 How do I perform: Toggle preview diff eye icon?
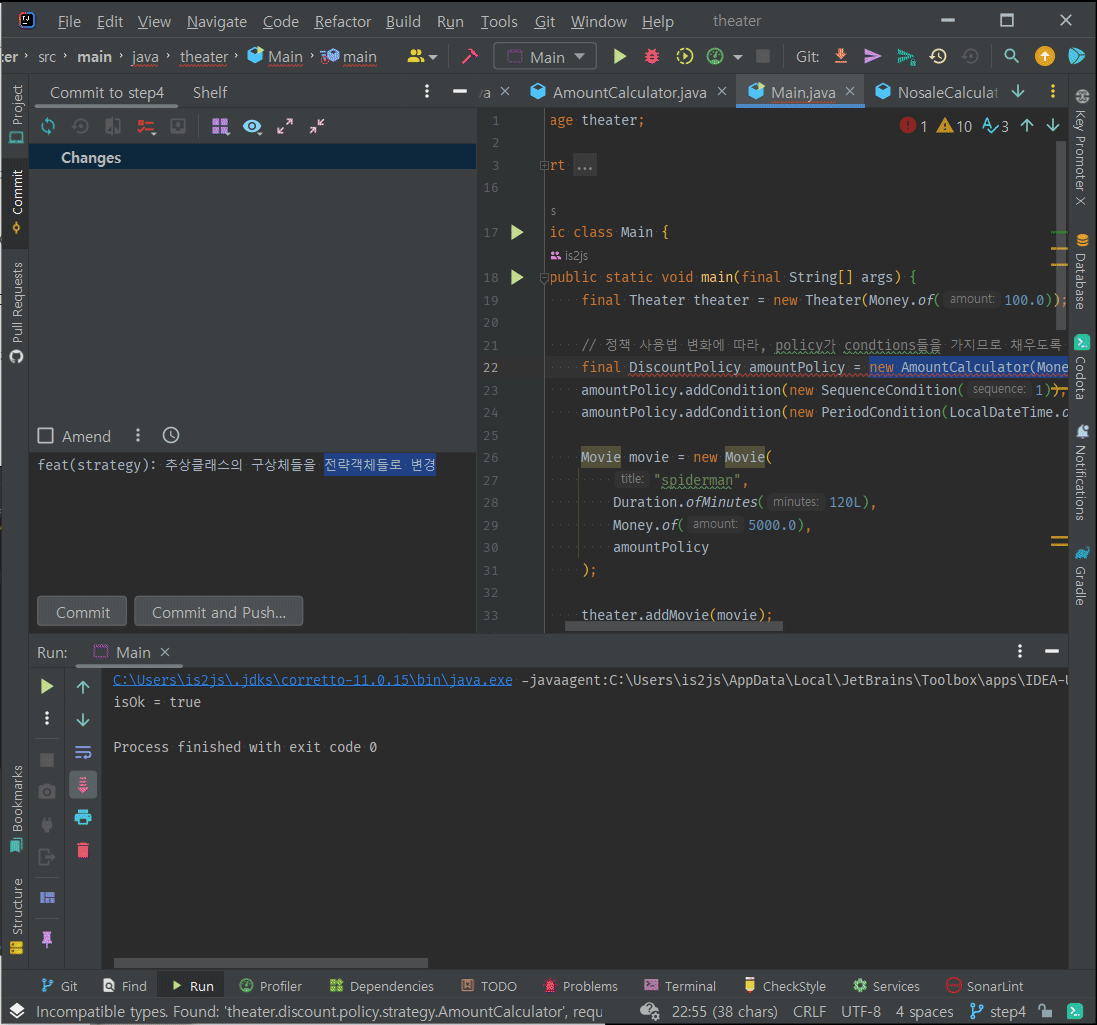coord(253,126)
